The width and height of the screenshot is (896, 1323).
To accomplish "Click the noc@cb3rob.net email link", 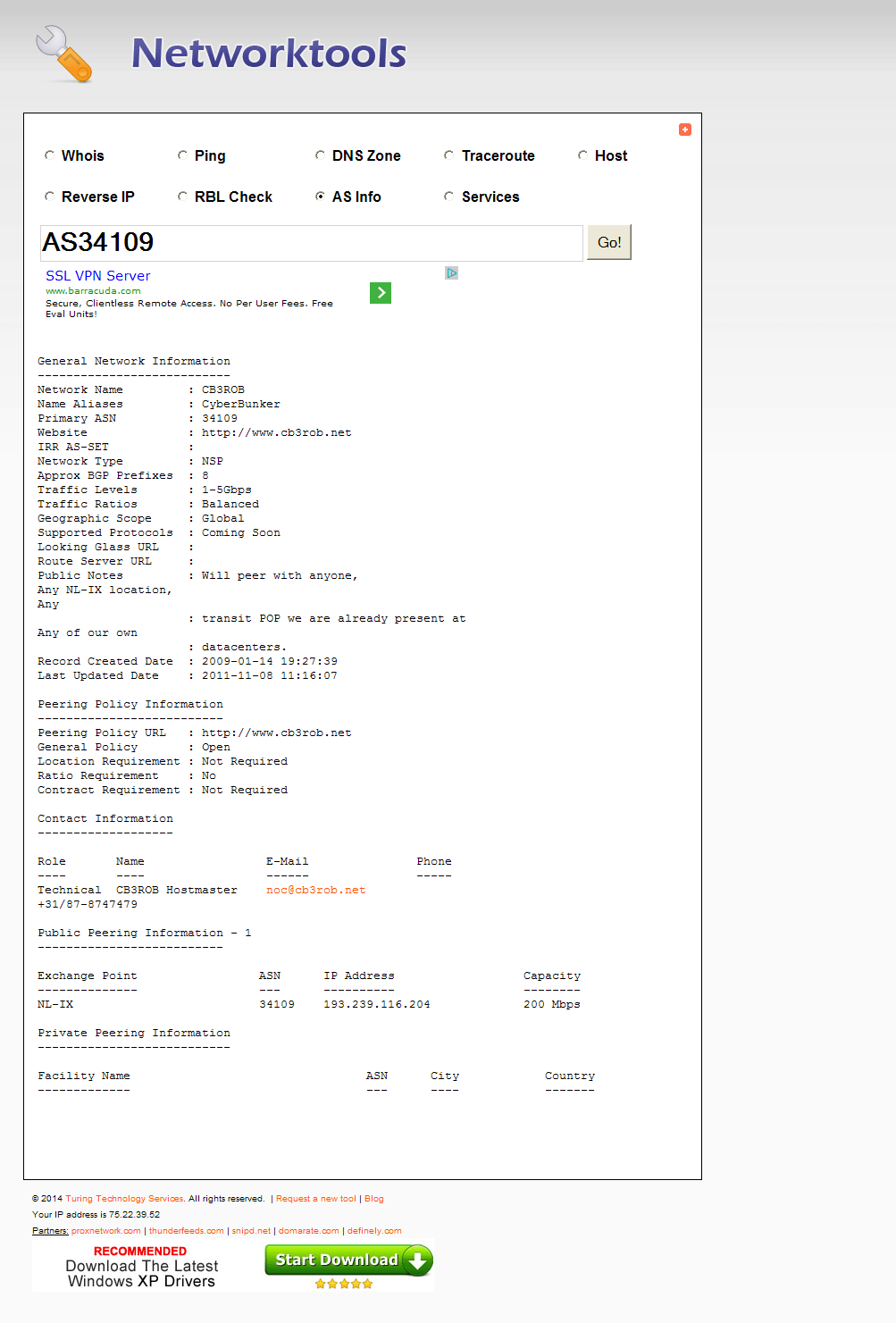I will (x=315, y=890).
